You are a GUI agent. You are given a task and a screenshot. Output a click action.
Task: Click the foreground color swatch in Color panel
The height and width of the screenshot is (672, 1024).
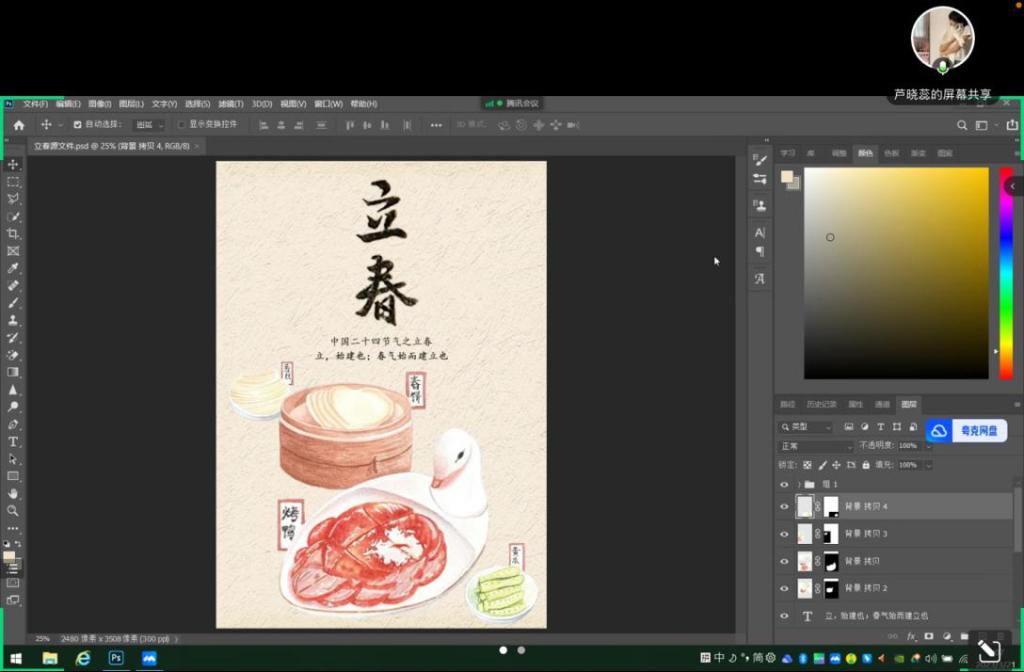787,177
